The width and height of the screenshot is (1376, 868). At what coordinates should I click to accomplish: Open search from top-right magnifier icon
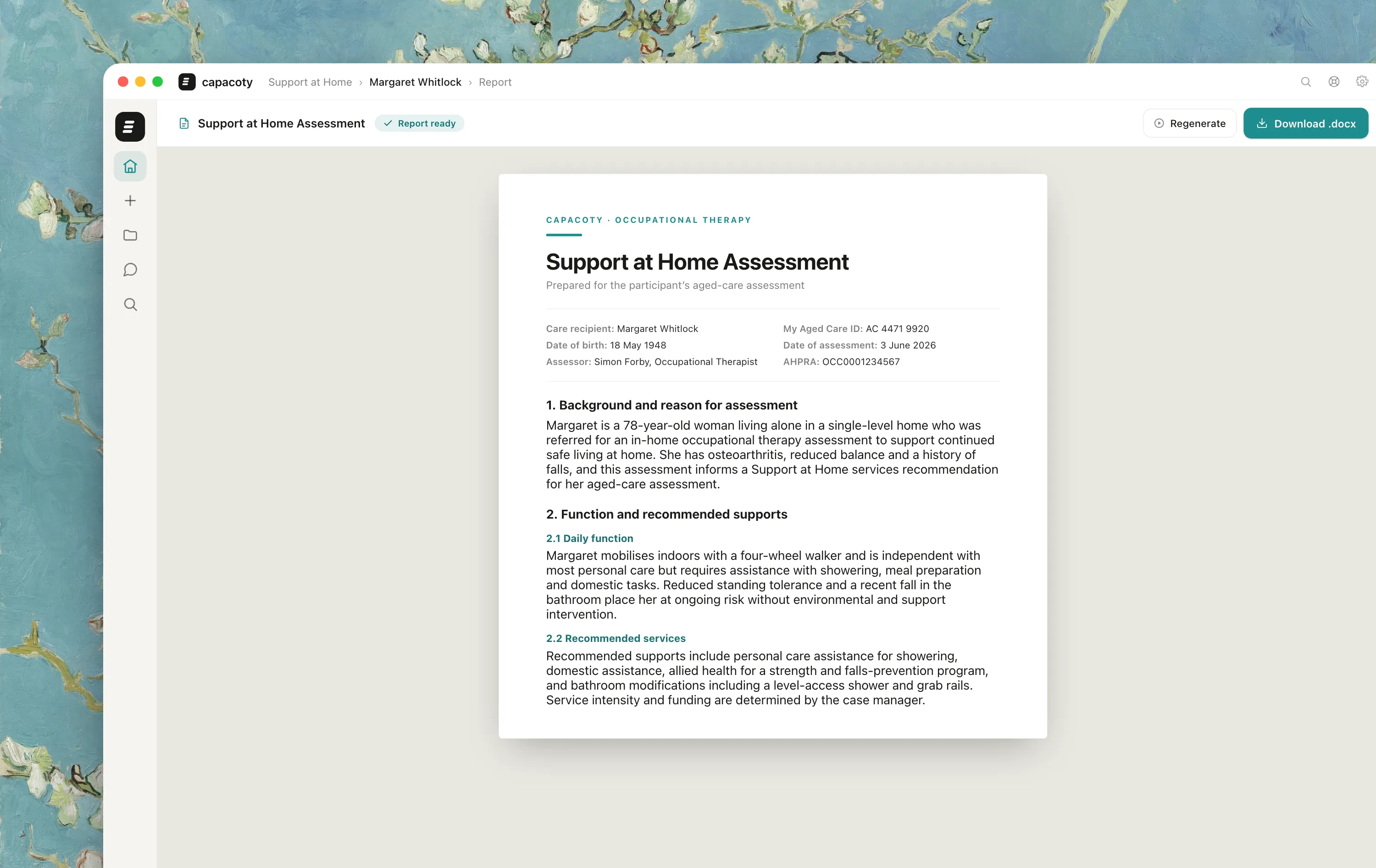(x=1306, y=82)
